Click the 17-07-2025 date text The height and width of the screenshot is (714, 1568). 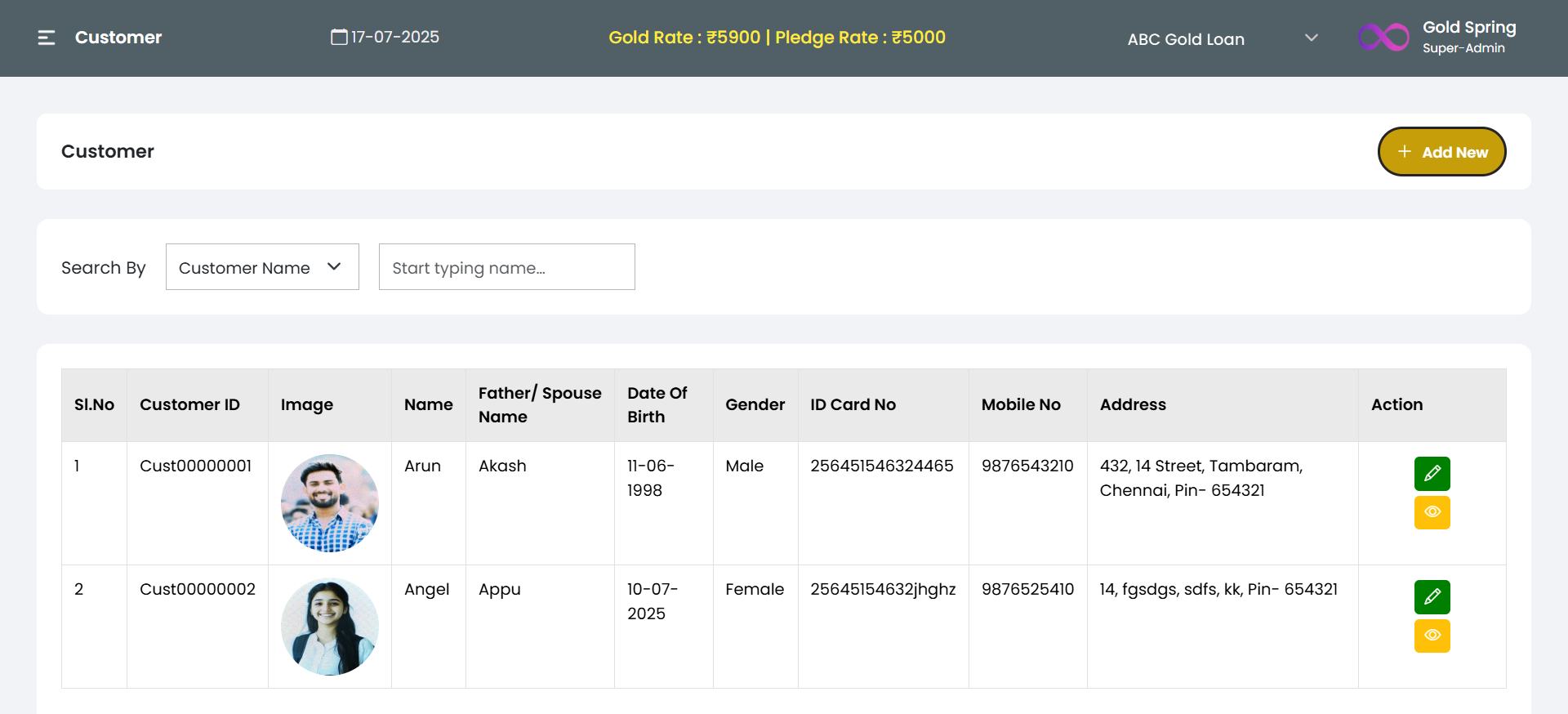coord(395,37)
